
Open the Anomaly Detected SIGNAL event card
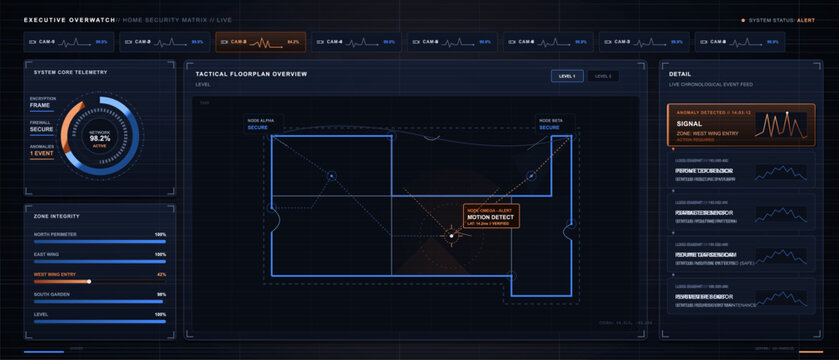[741, 125]
